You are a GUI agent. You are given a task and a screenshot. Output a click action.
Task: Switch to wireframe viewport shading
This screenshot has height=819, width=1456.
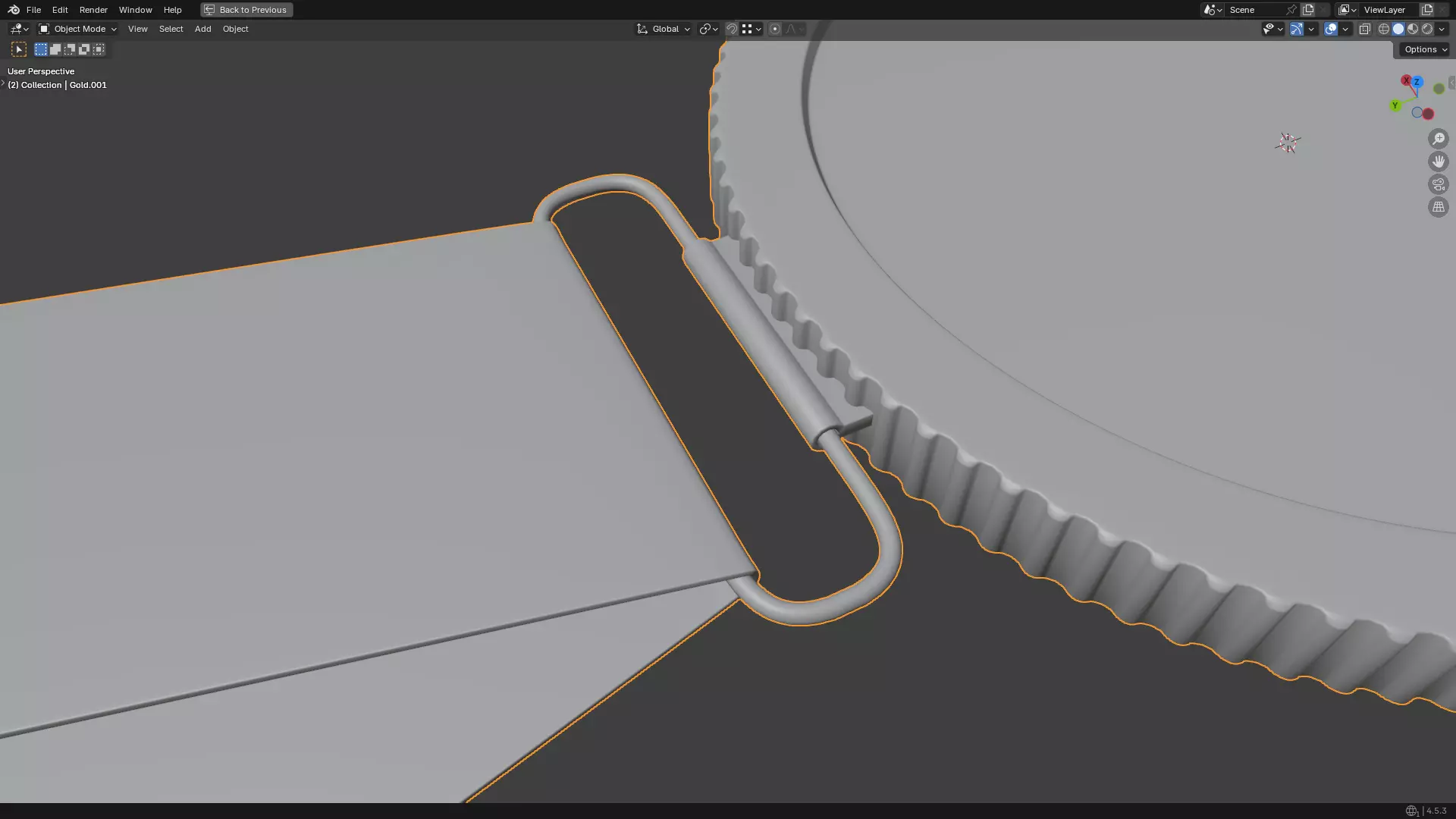(x=1384, y=29)
